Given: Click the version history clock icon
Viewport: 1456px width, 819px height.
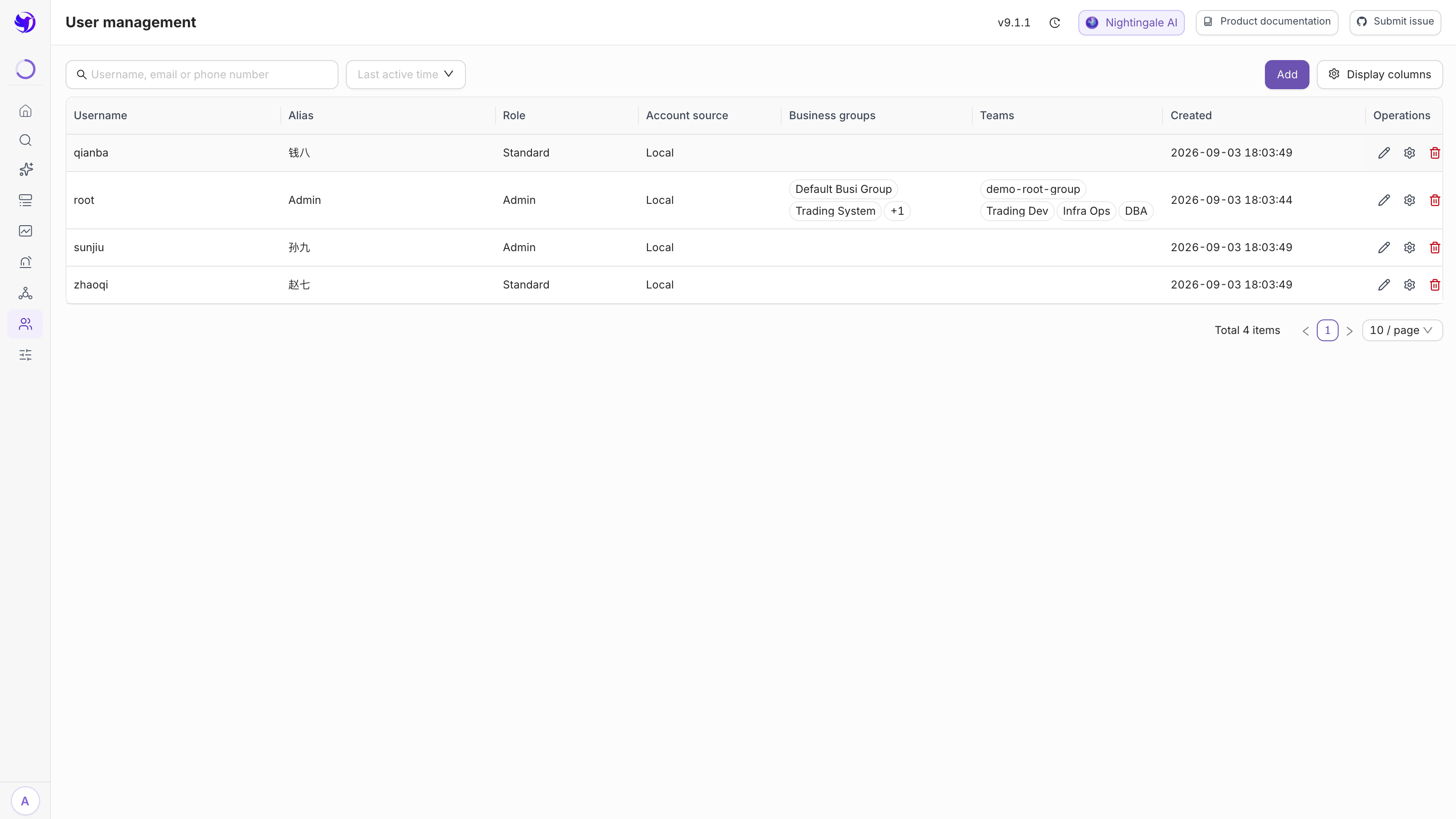Looking at the screenshot, I should coord(1055,23).
